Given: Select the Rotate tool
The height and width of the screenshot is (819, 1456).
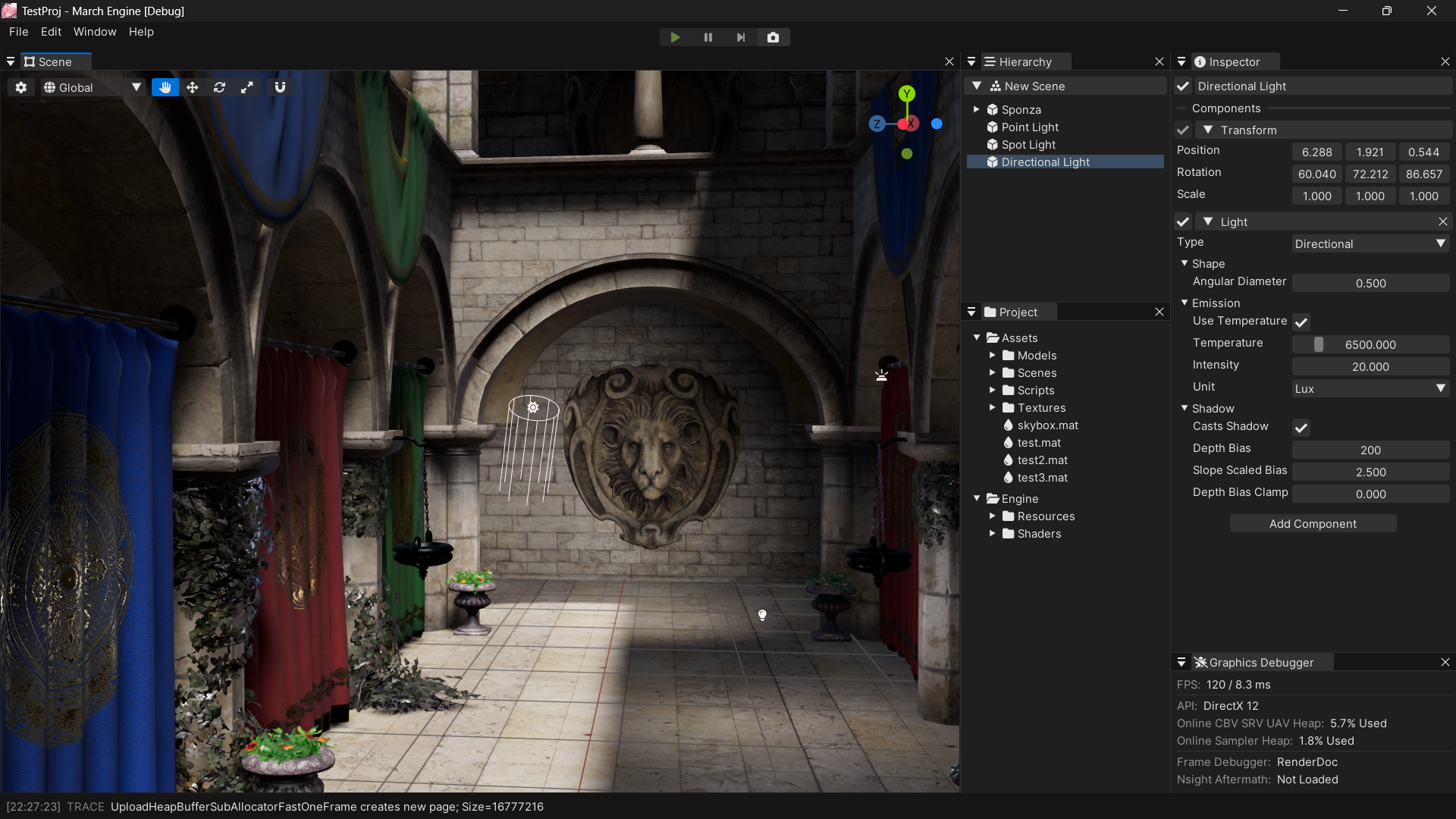Looking at the screenshot, I should coord(220,87).
